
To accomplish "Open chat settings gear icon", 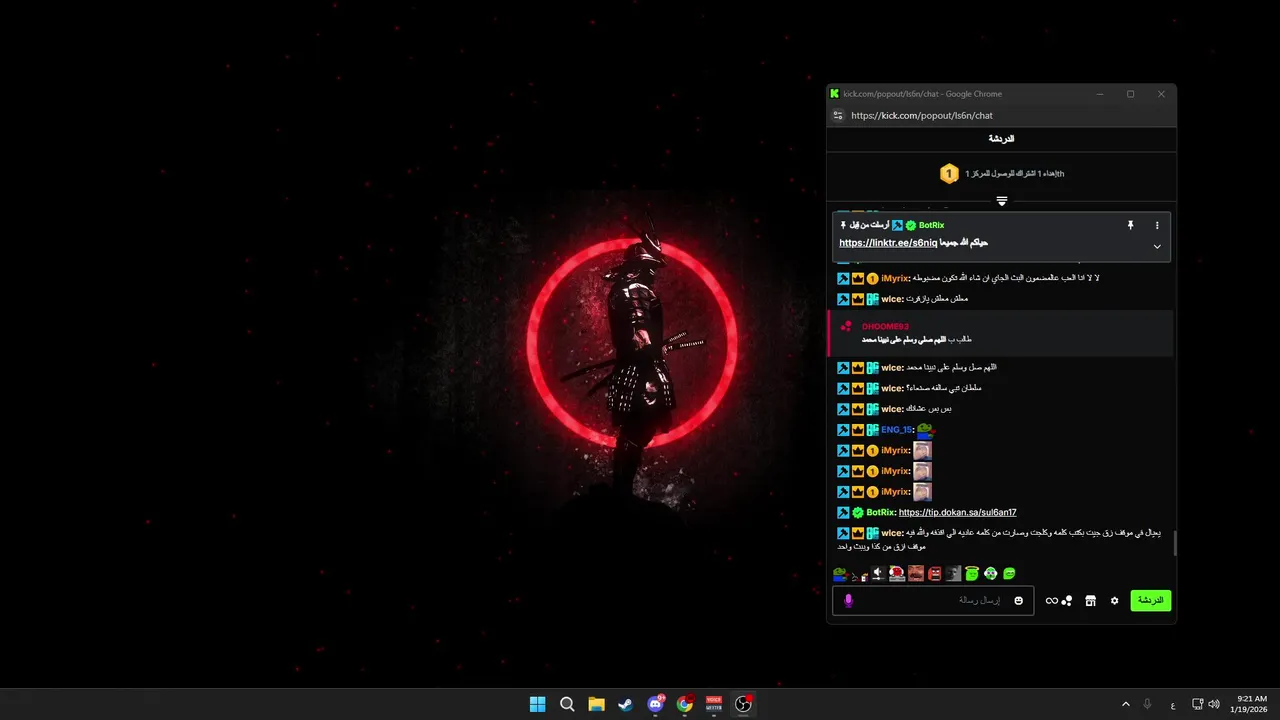I will pyautogui.click(x=1114, y=601).
